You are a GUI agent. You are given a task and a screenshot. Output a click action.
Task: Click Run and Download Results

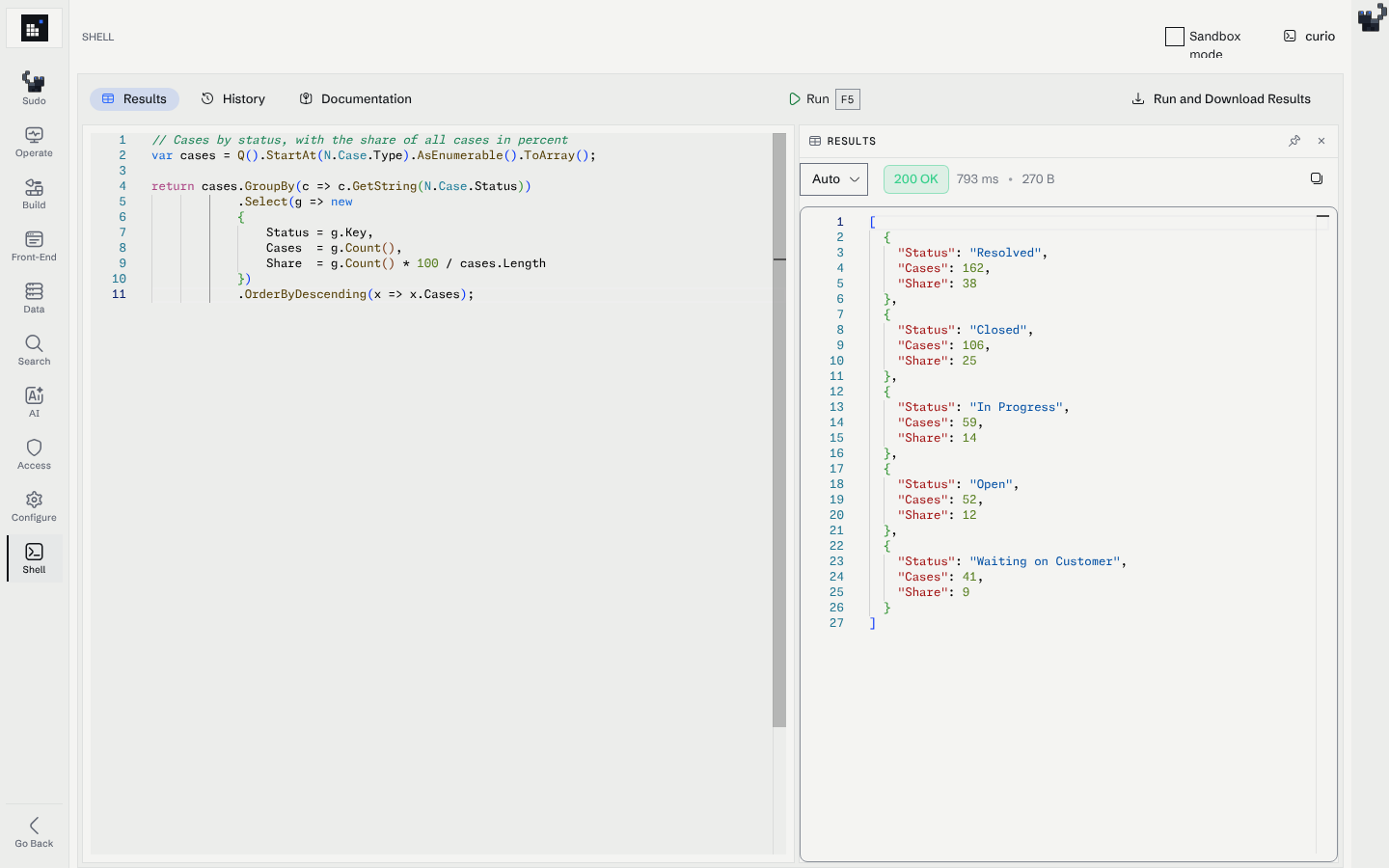(1221, 99)
